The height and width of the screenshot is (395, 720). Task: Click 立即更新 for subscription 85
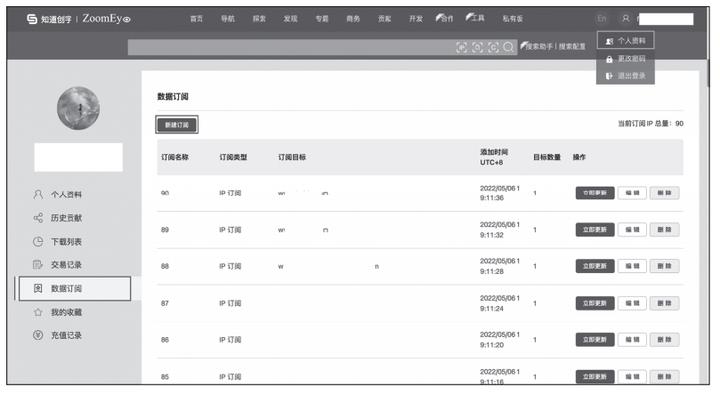click(595, 377)
